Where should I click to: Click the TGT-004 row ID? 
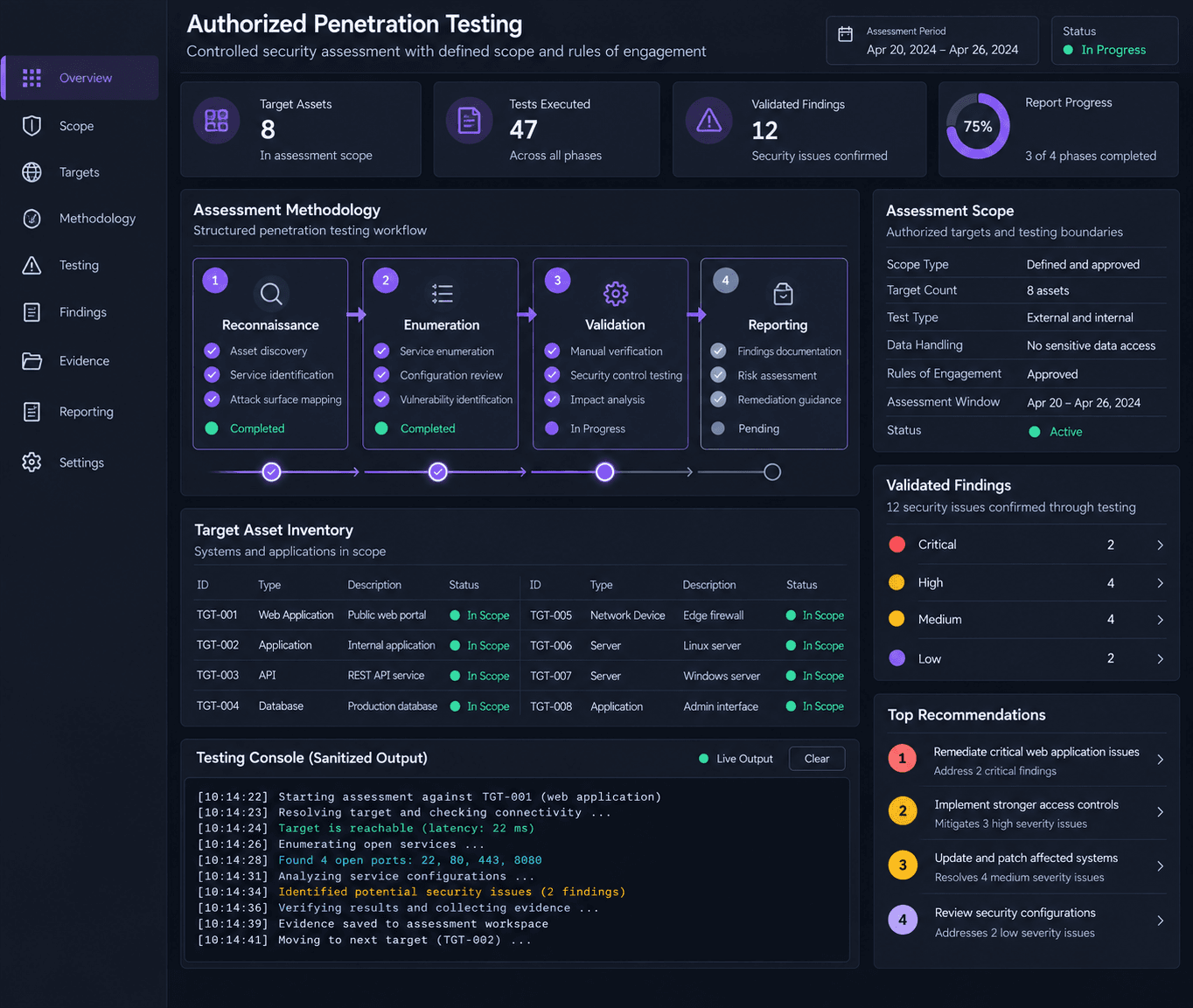[x=218, y=706]
